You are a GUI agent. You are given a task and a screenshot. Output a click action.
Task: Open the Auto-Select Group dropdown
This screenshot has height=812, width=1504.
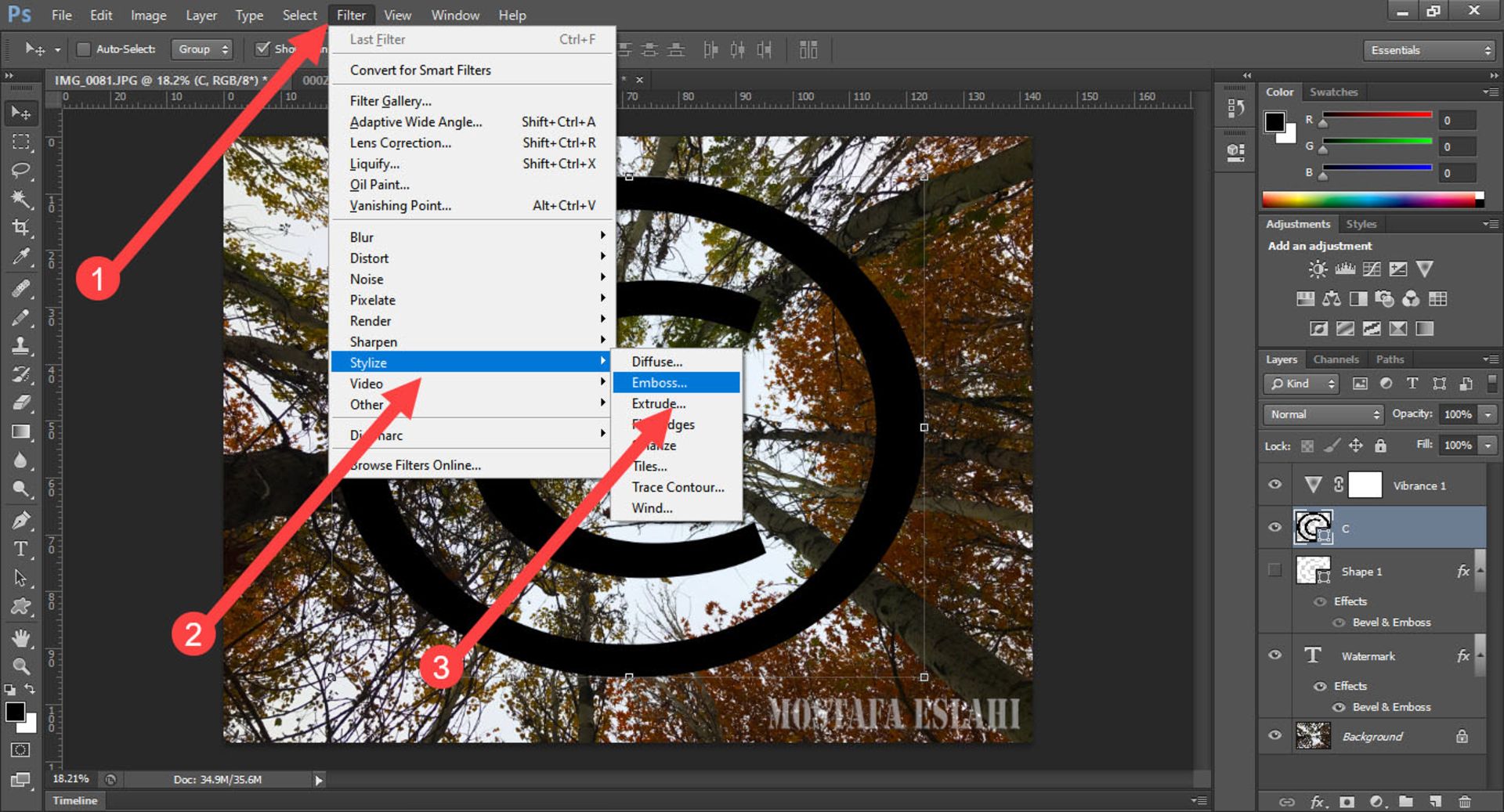202,49
